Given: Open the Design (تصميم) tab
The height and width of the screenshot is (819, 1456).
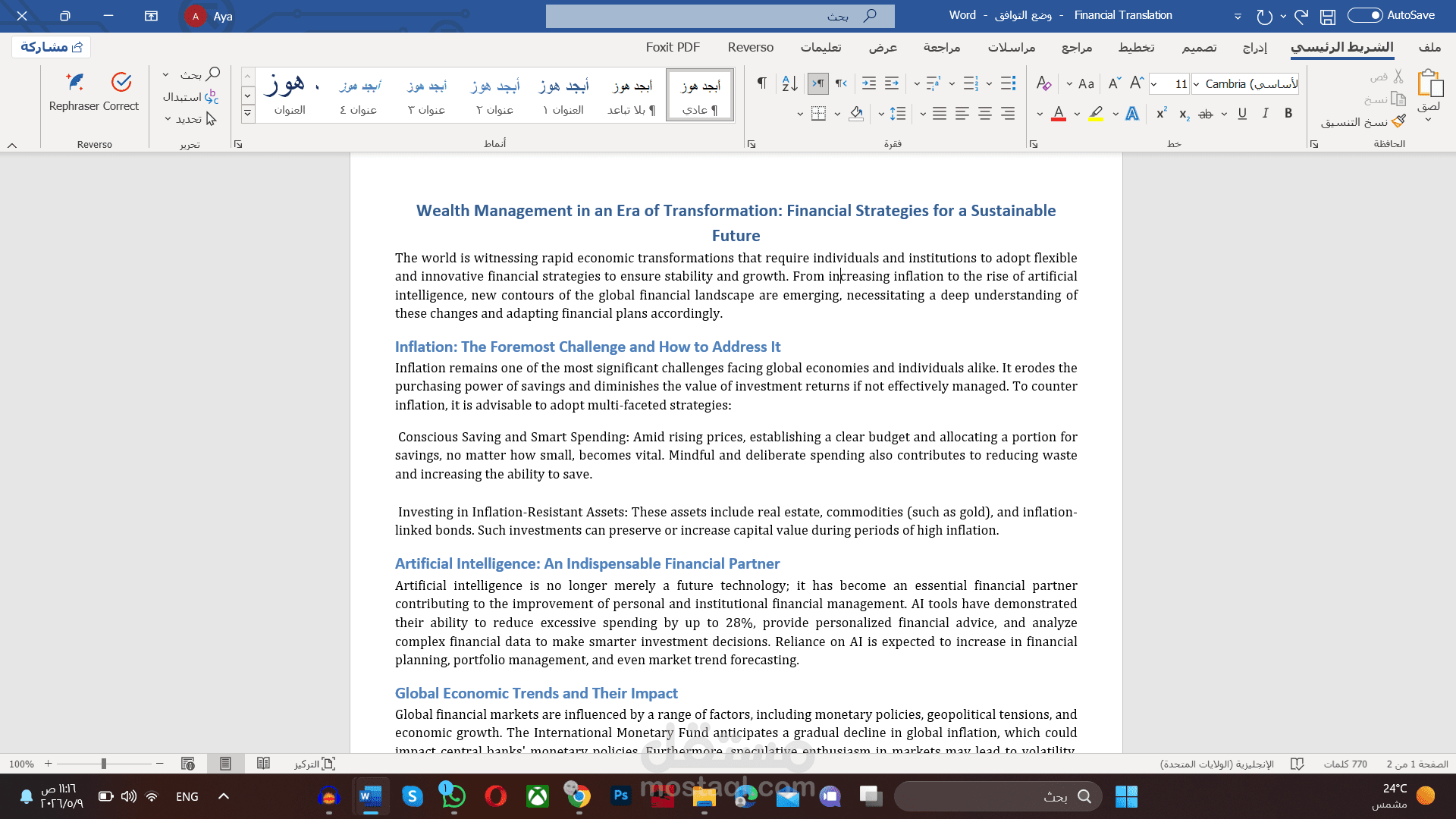Looking at the screenshot, I should (x=1199, y=47).
